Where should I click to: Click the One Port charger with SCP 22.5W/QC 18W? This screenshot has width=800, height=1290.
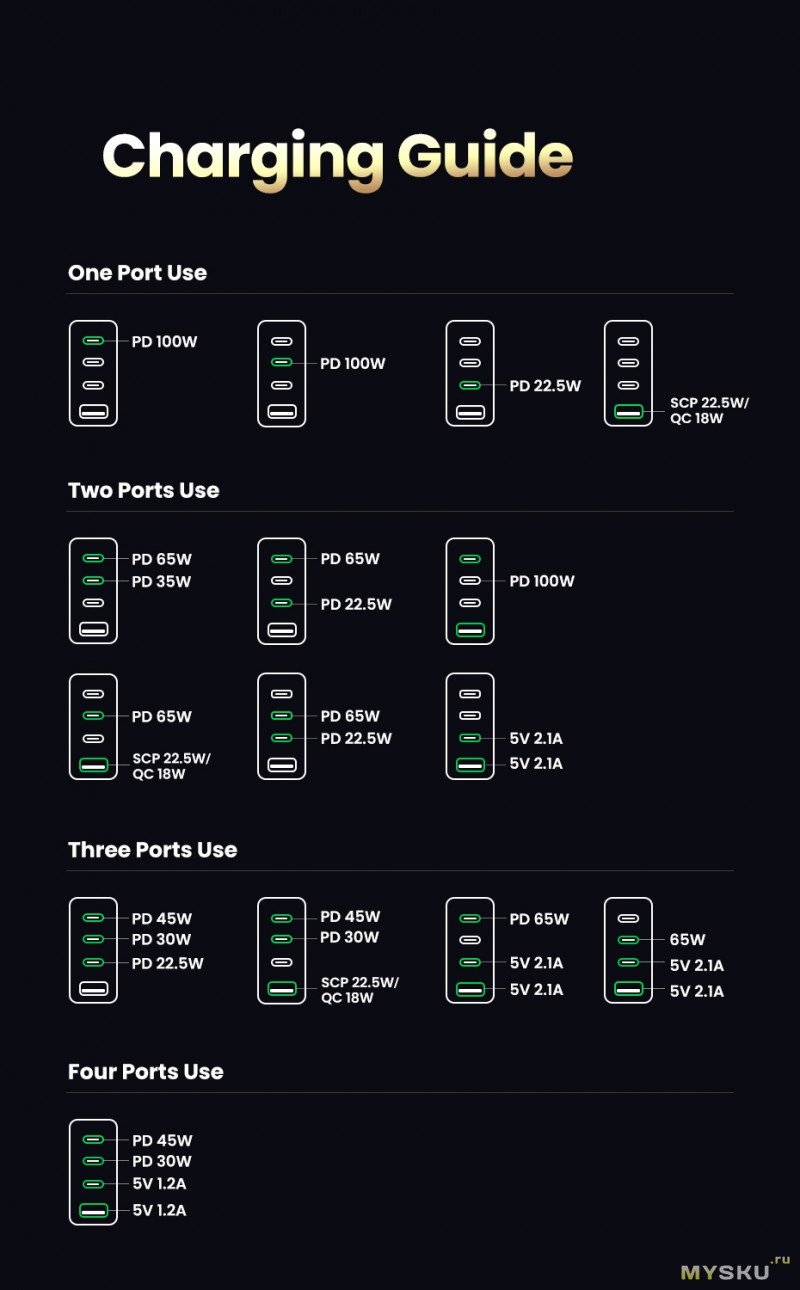628,373
